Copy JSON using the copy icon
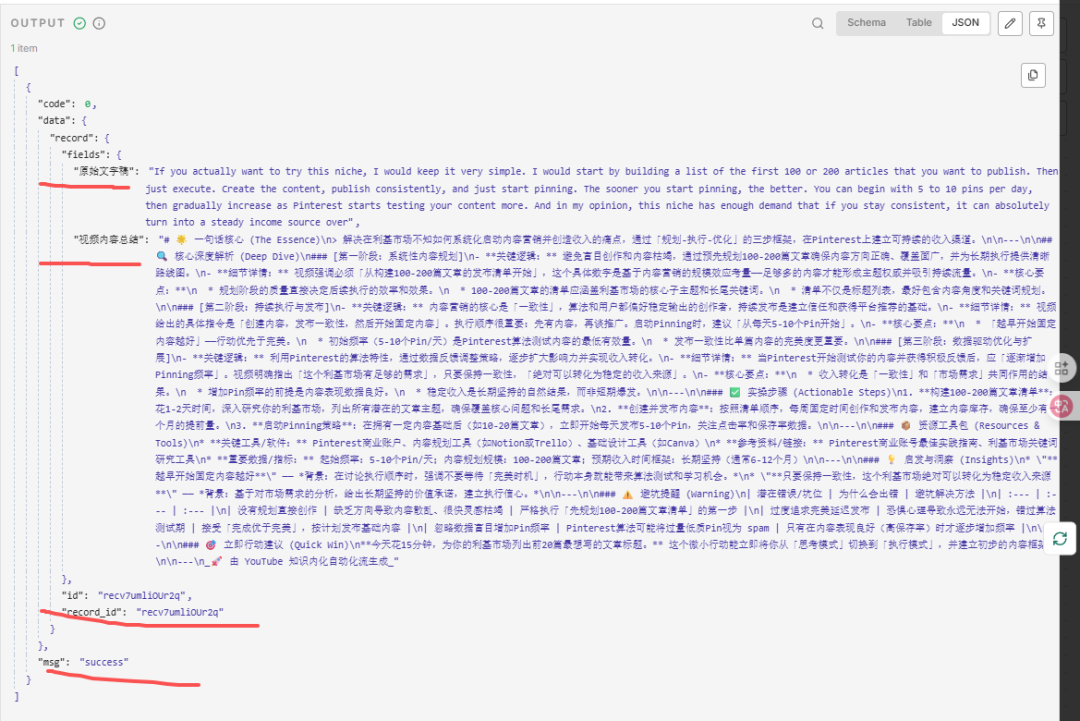Viewport: 1080px width, 721px height. coord(1033,75)
